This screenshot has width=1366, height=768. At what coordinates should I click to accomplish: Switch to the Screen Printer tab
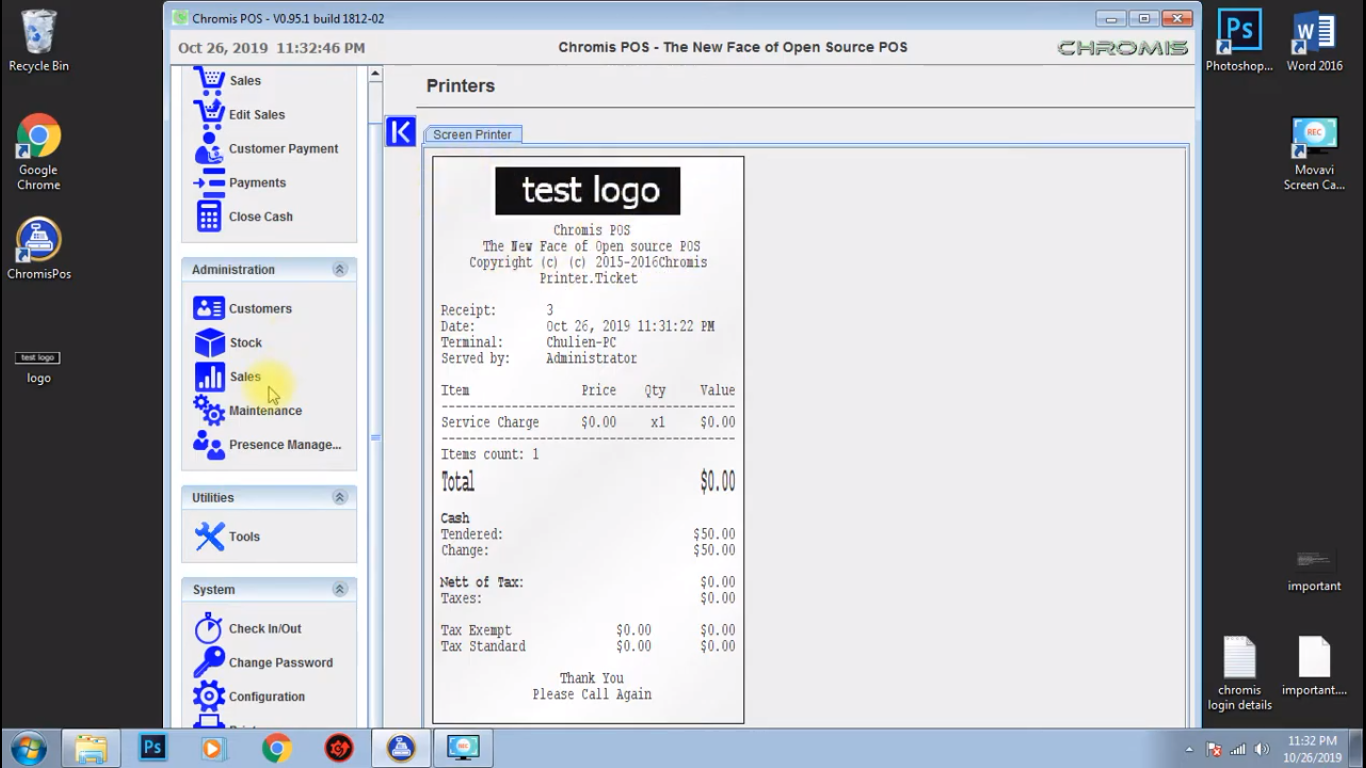point(472,133)
